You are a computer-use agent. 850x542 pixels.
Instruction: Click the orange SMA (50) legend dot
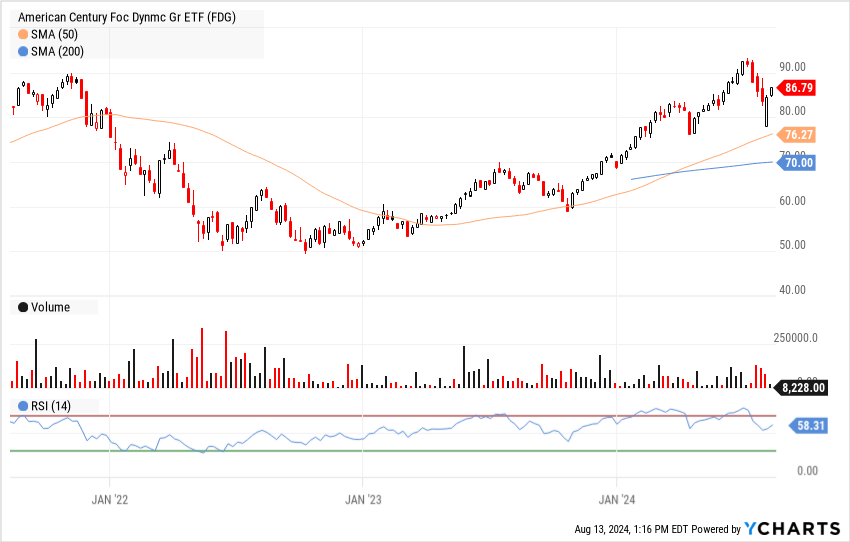click(x=23, y=35)
